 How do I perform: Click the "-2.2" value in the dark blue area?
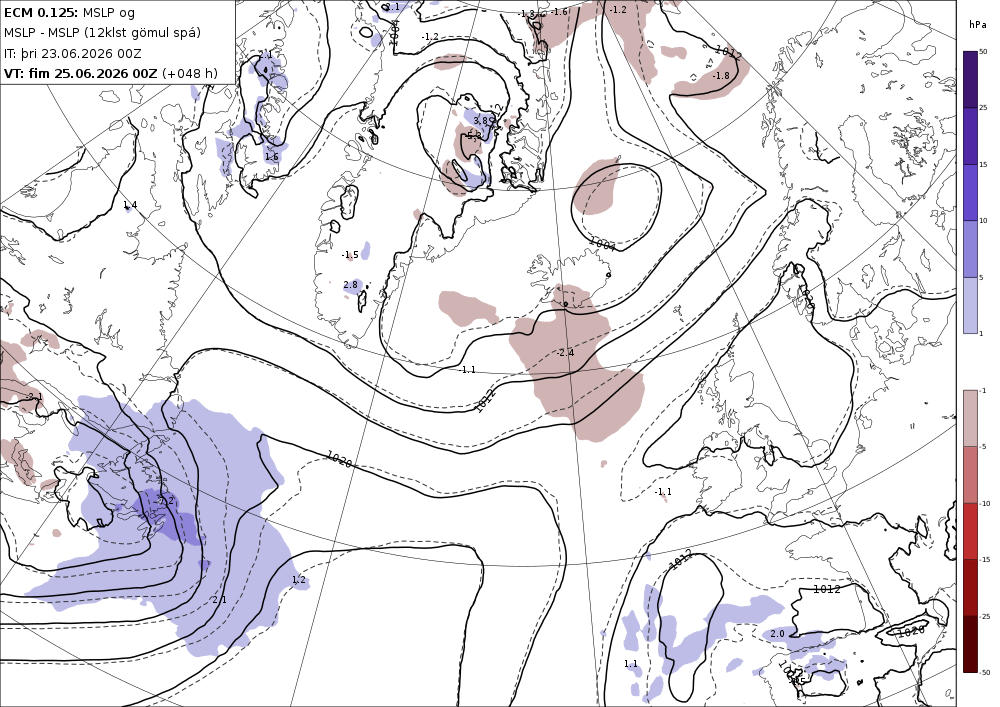click(165, 500)
